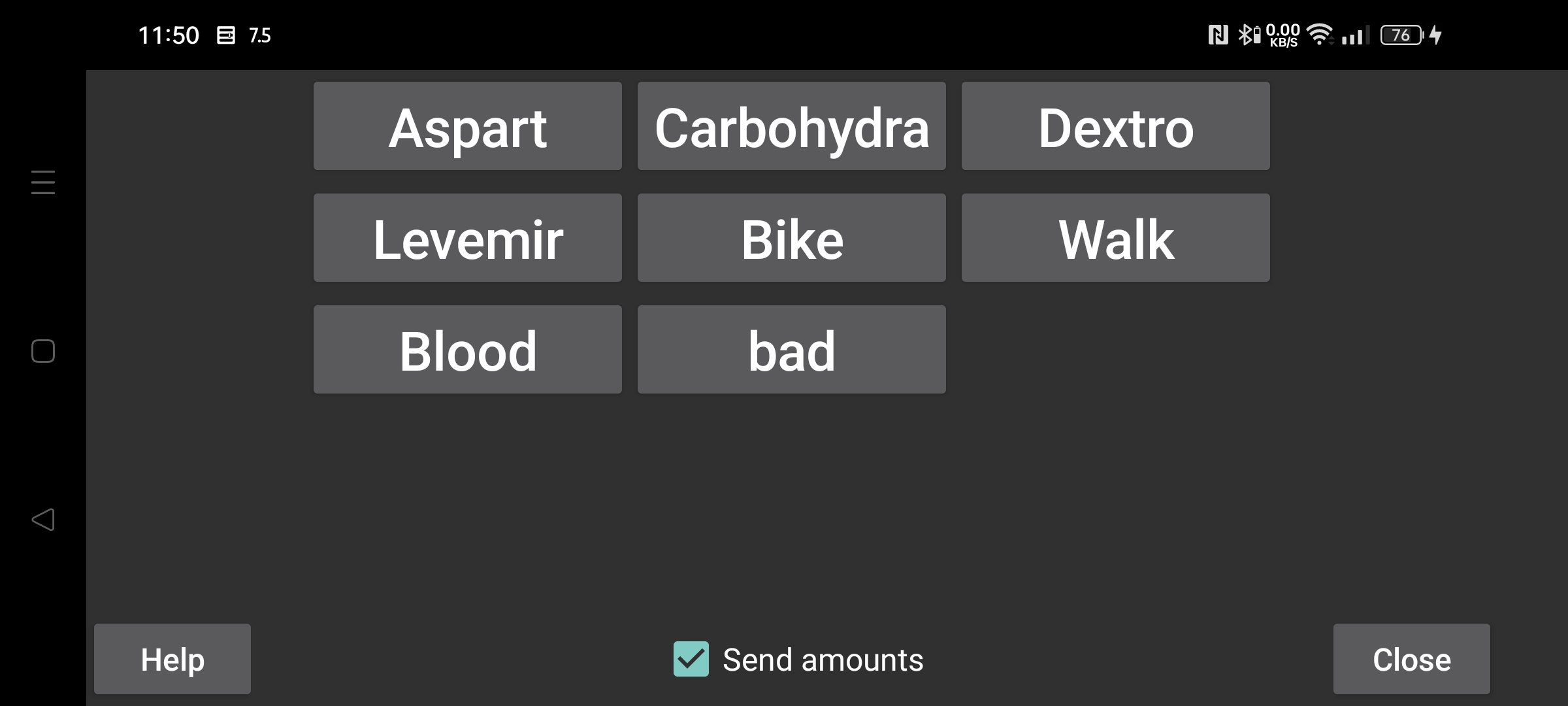
Task: Close the labels dialog with Close
Action: click(x=1412, y=659)
